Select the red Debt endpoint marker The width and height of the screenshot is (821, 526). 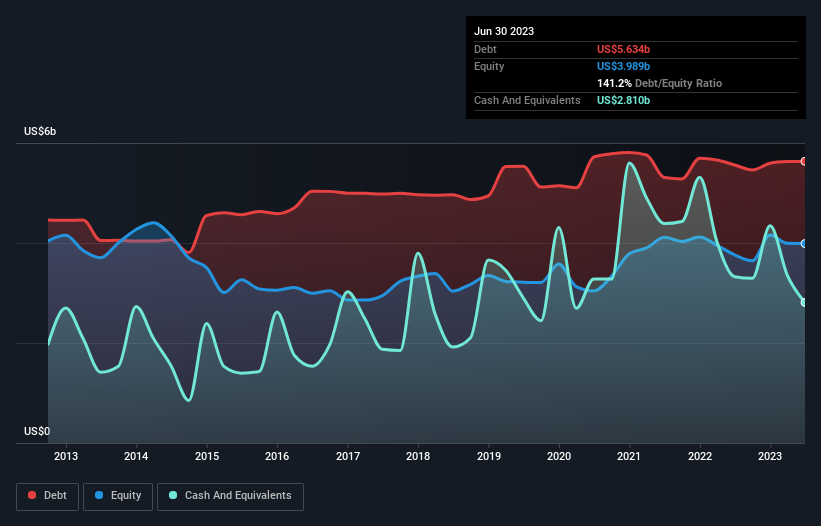click(804, 162)
